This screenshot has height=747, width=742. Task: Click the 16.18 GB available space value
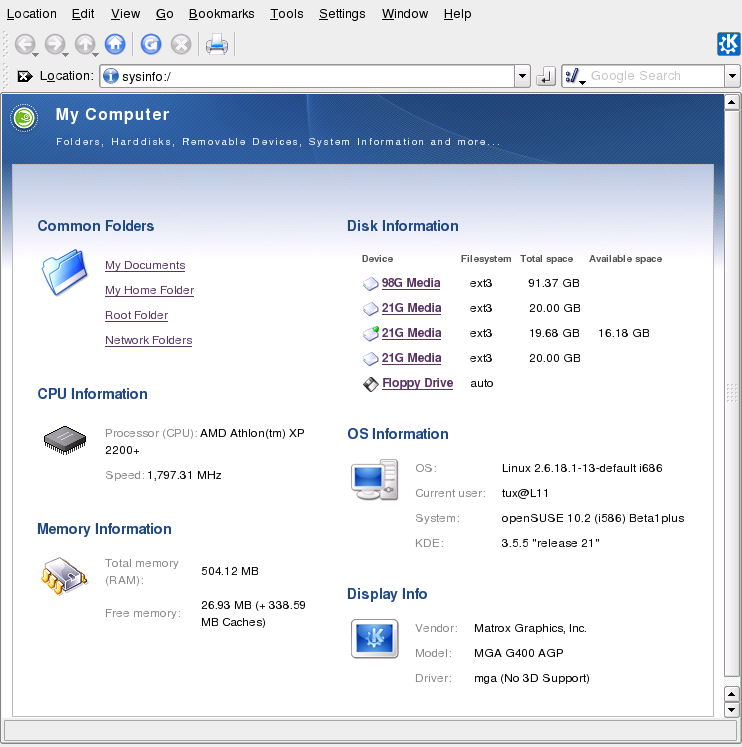click(624, 333)
